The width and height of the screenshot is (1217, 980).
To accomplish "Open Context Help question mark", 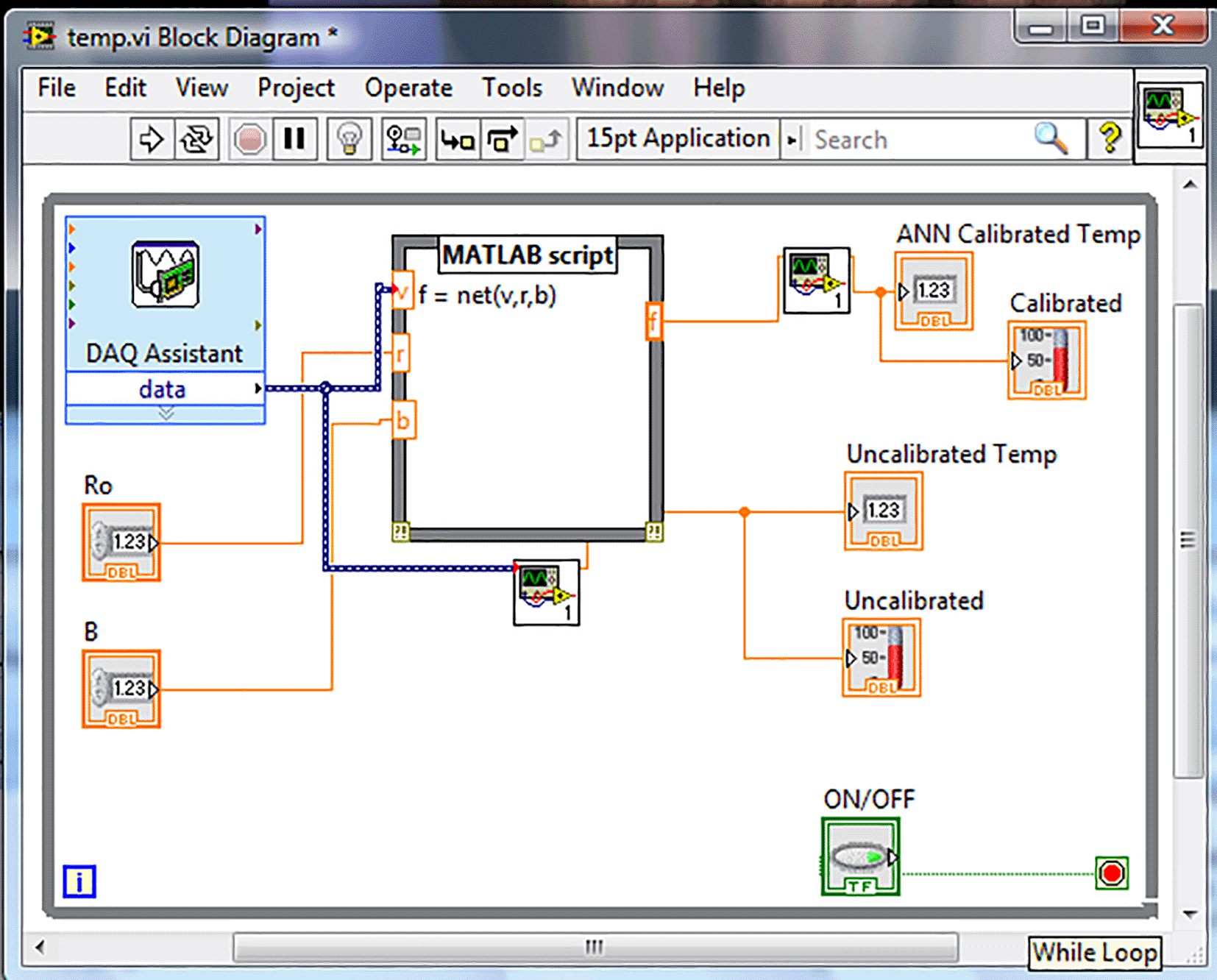I will point(1110,138).
